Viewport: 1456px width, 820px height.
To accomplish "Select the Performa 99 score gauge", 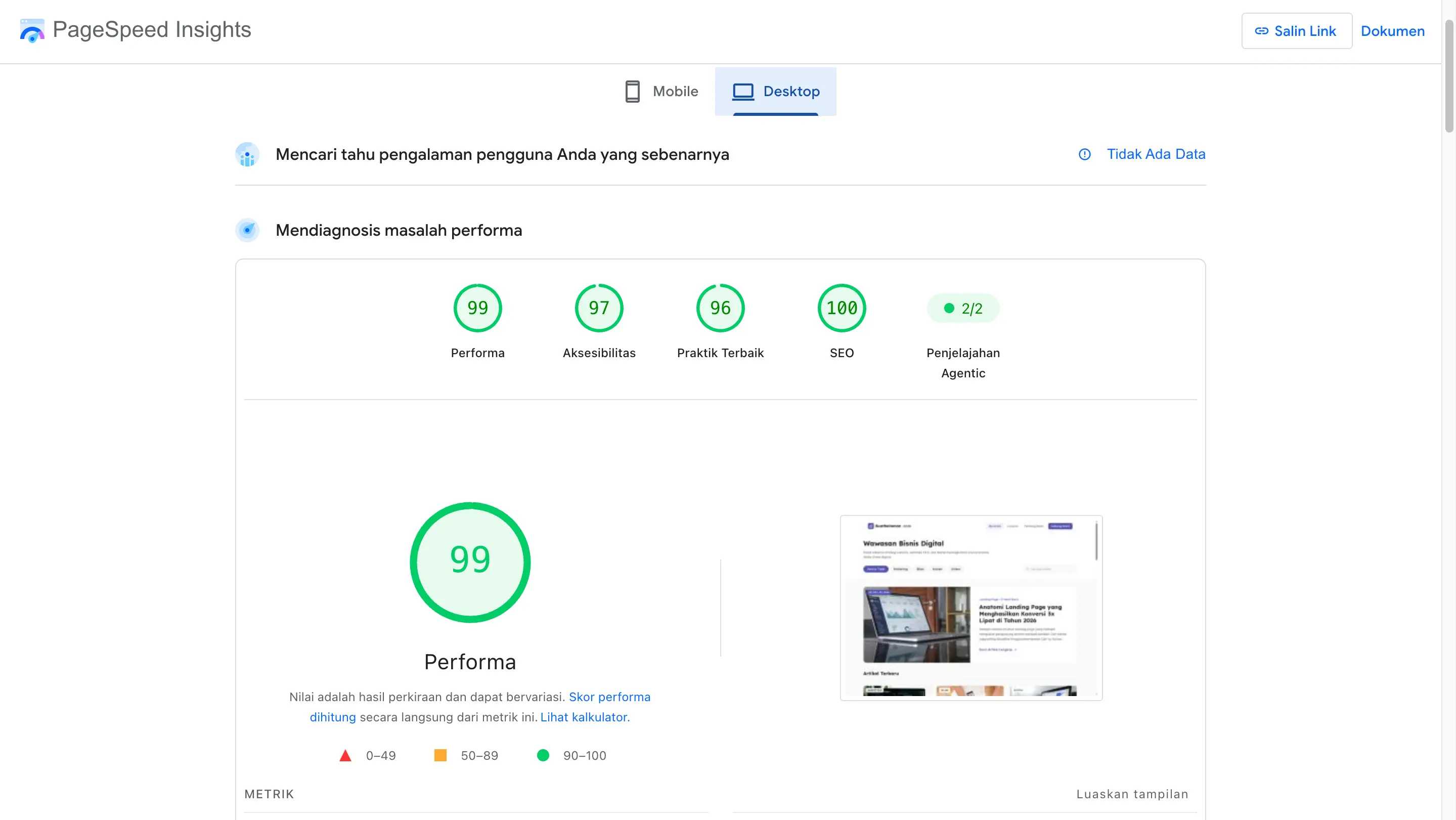I will click(477, 308).
